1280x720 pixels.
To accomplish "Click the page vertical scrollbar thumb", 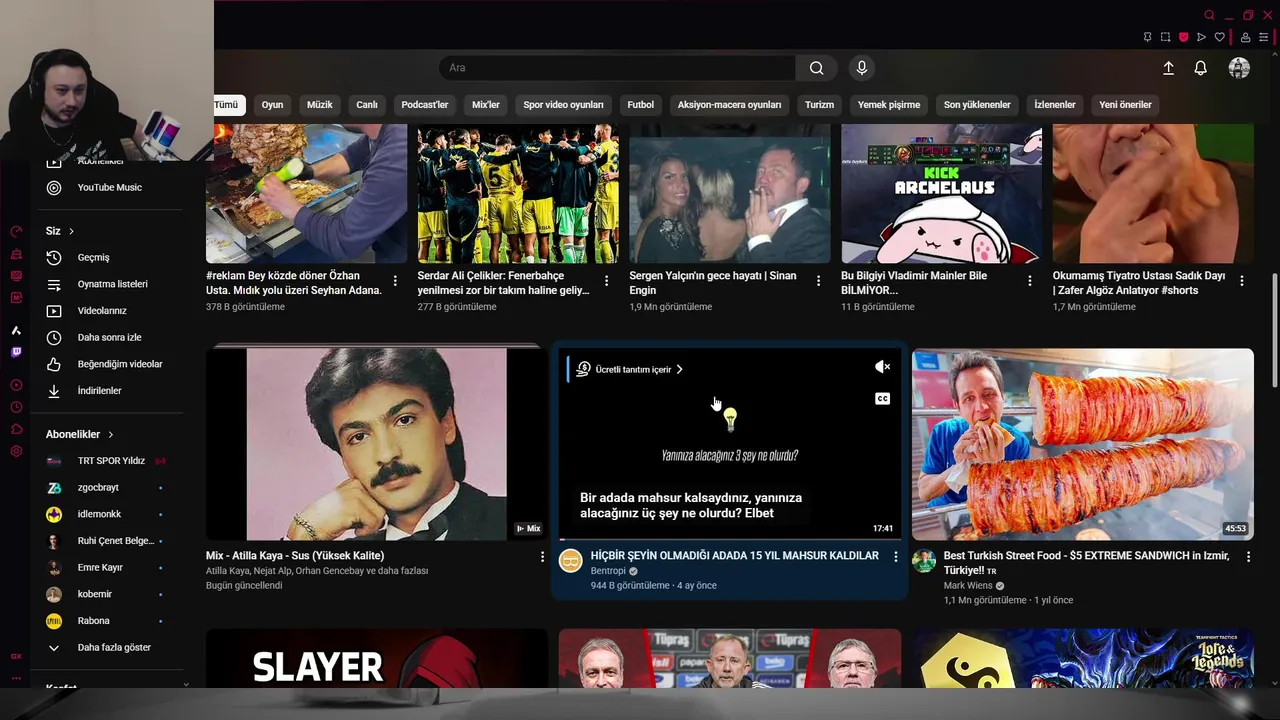I will point(1274,330).
